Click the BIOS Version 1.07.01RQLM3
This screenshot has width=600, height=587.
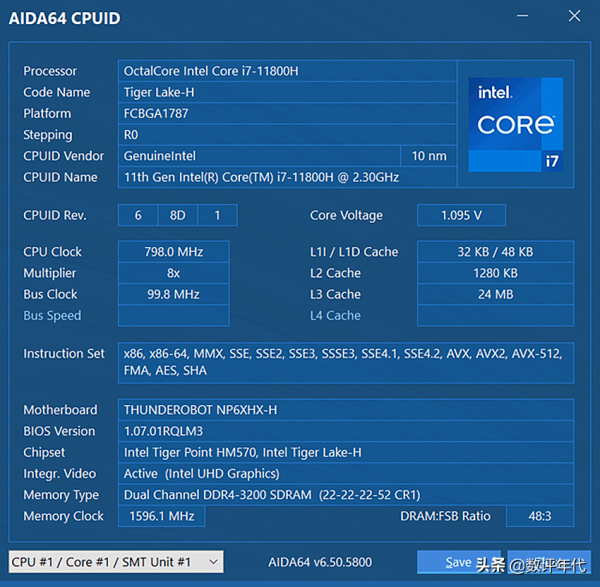[346, 431]
